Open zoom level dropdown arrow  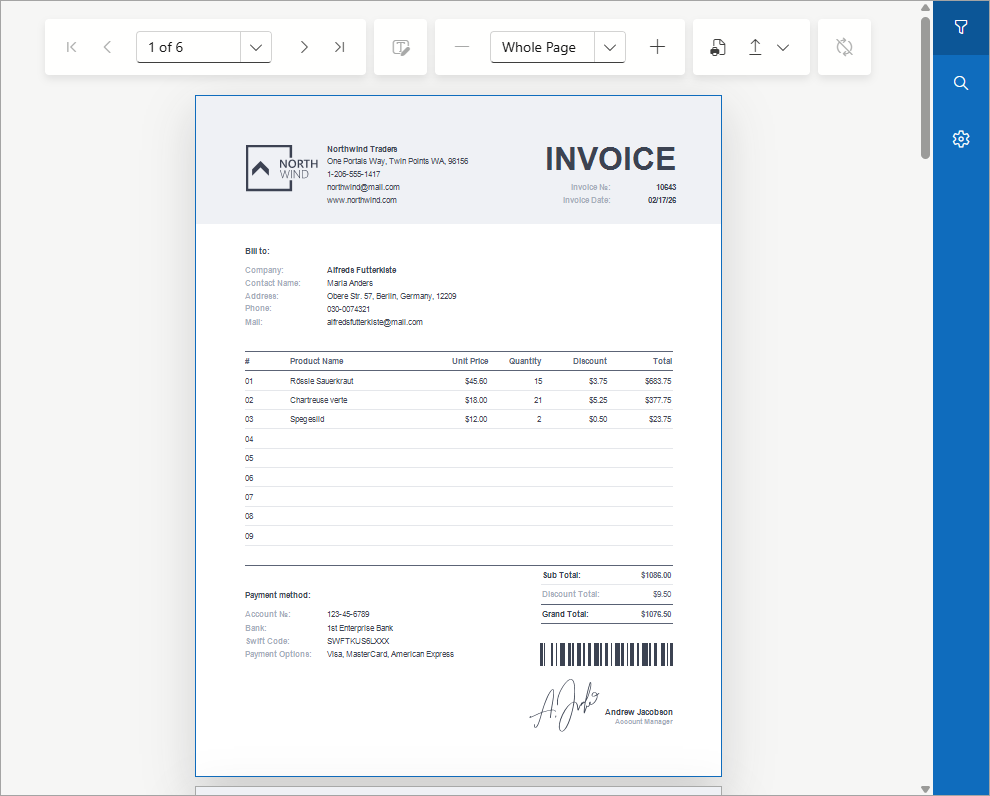coord(610,47)
